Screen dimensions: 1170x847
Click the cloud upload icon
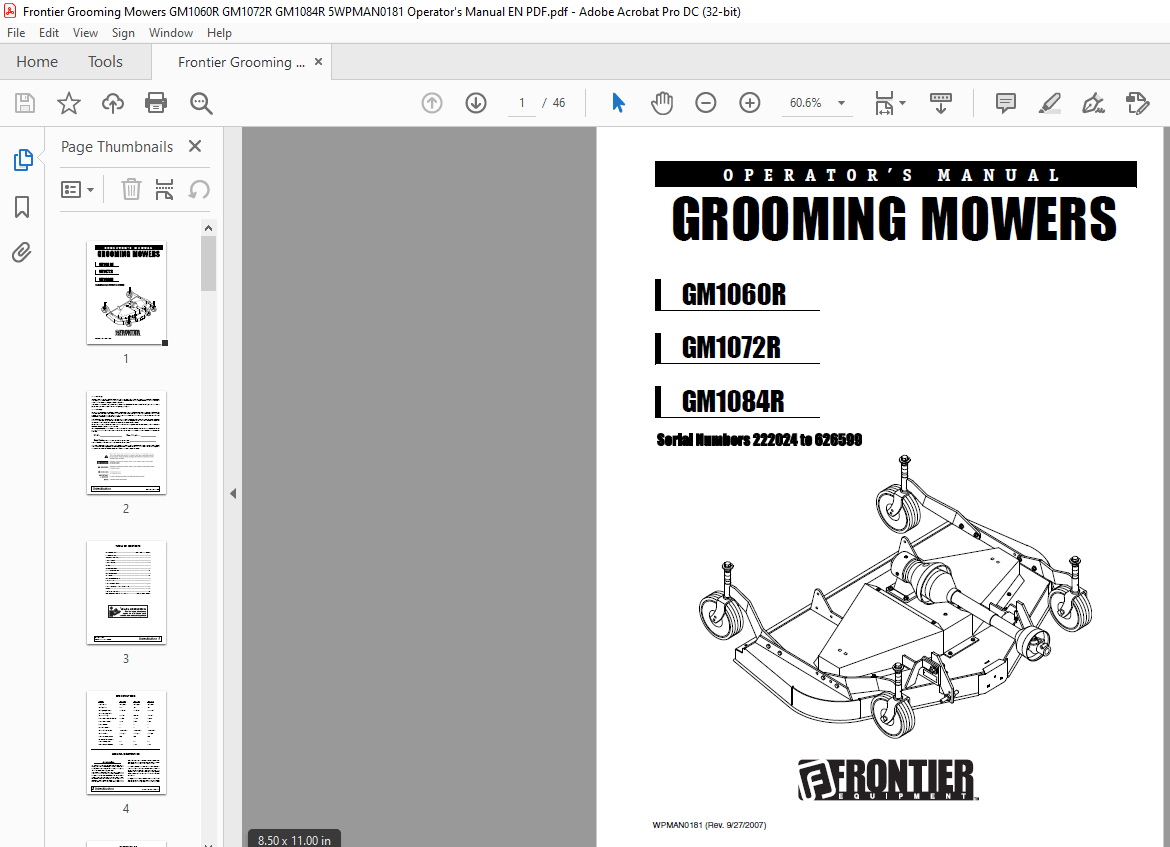pyautogui.click(x=113, y=103)
